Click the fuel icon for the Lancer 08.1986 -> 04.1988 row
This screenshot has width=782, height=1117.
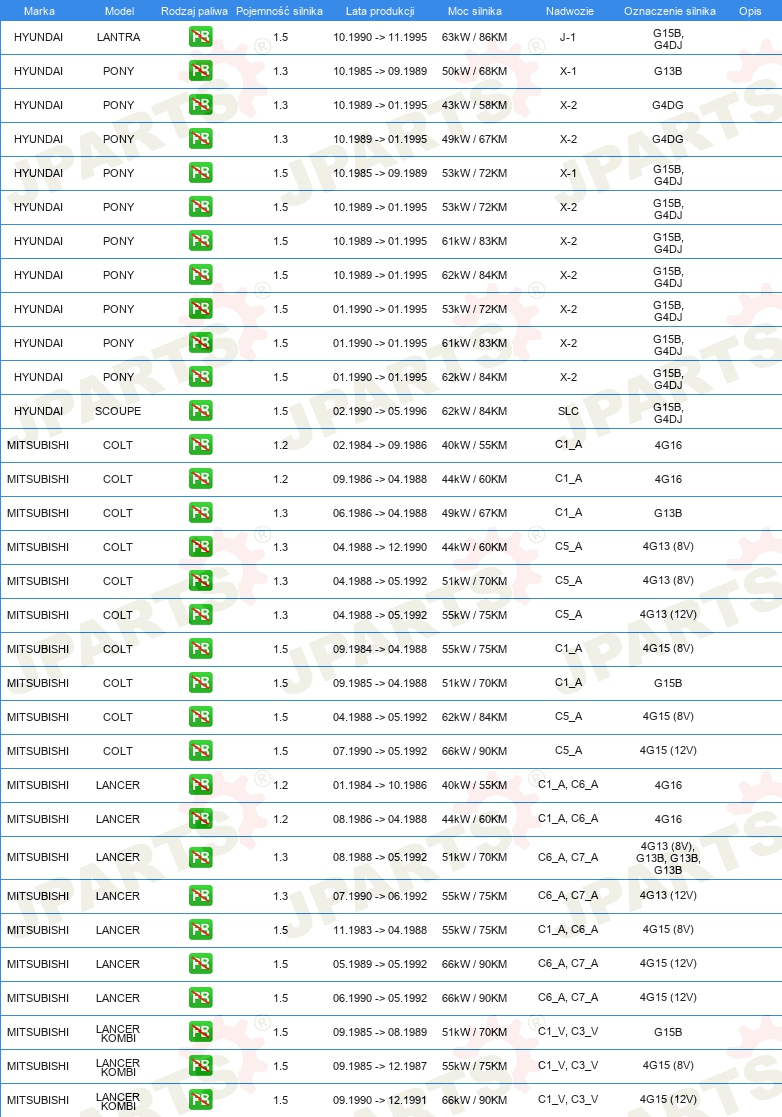pyautogui.click(x=201, y=819)
